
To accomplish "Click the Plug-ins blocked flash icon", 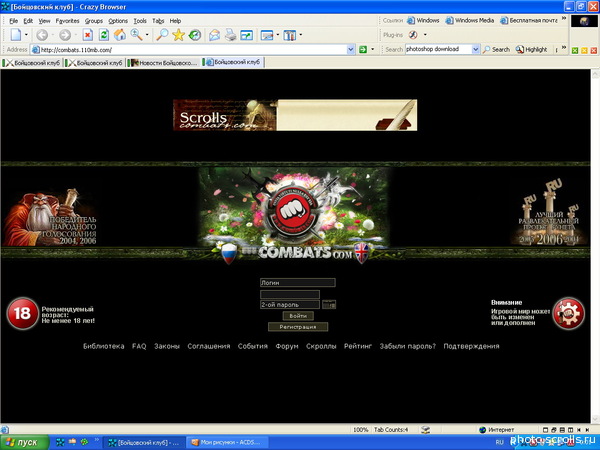I will coord(413,35).
